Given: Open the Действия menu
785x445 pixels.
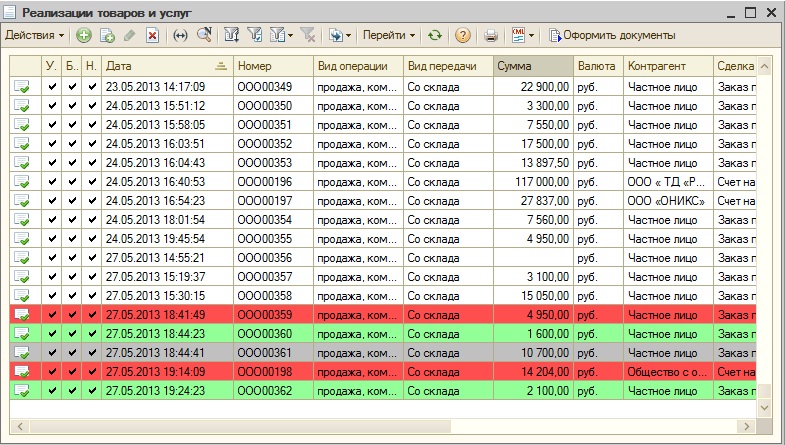Looking at the screenshot, I should [x=35, y=35].
